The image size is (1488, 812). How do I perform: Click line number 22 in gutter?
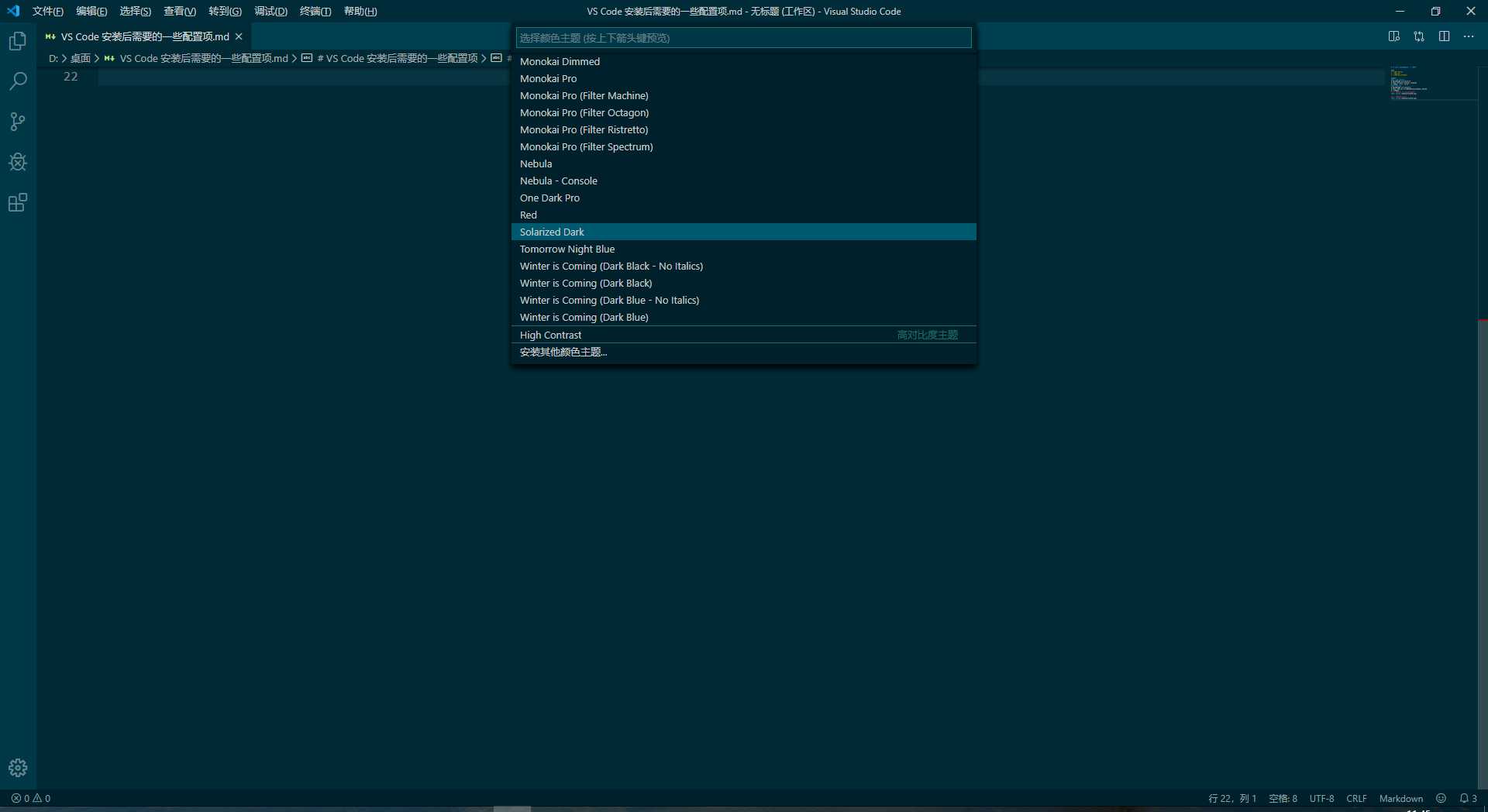tap(71, 76)
